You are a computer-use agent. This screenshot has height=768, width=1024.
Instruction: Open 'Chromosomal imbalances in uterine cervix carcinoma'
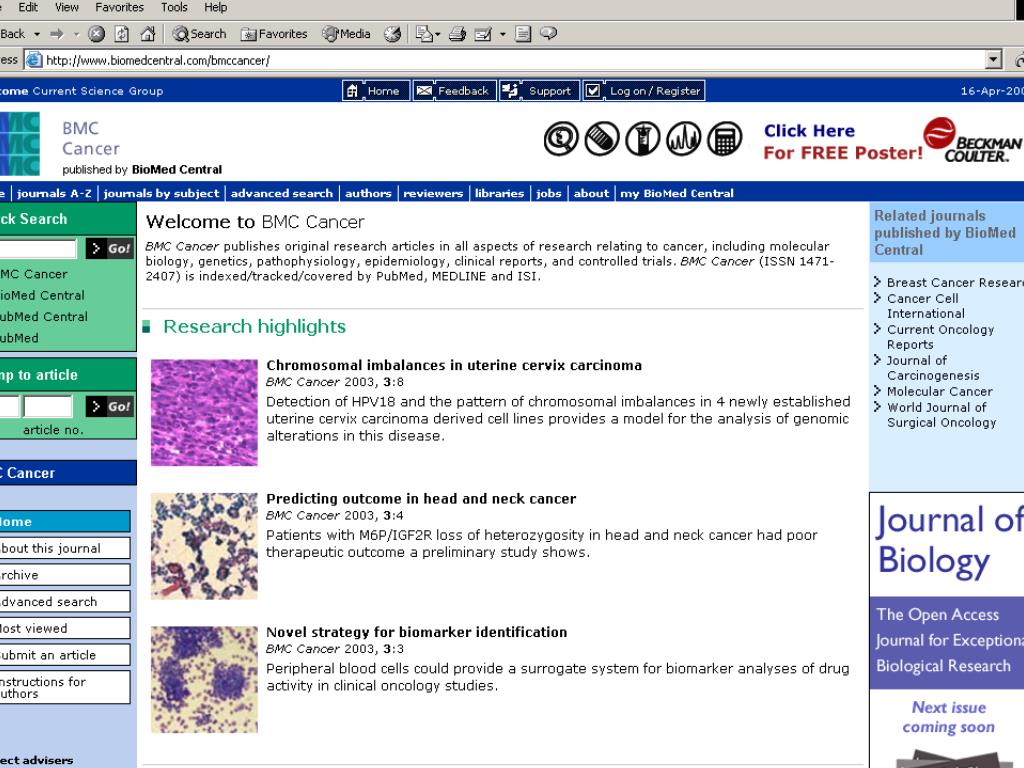click(454, 365)
